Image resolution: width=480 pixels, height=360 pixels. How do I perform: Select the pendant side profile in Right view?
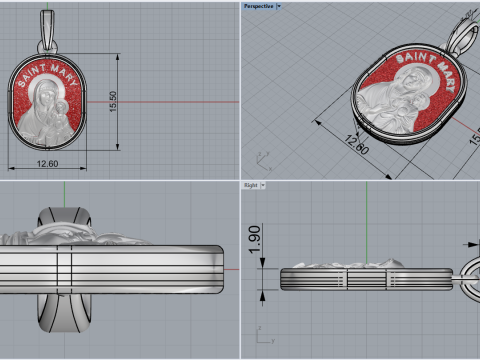pyautogui.click(x=366, y=278)
